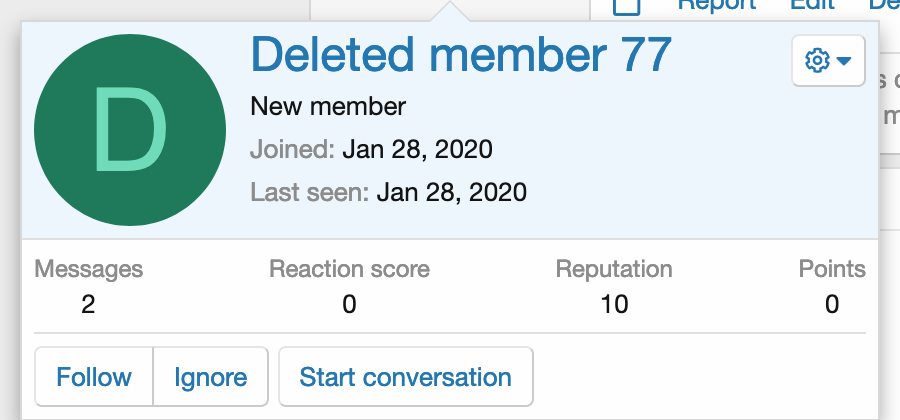Tick the post selection checkbox at top

627,4
